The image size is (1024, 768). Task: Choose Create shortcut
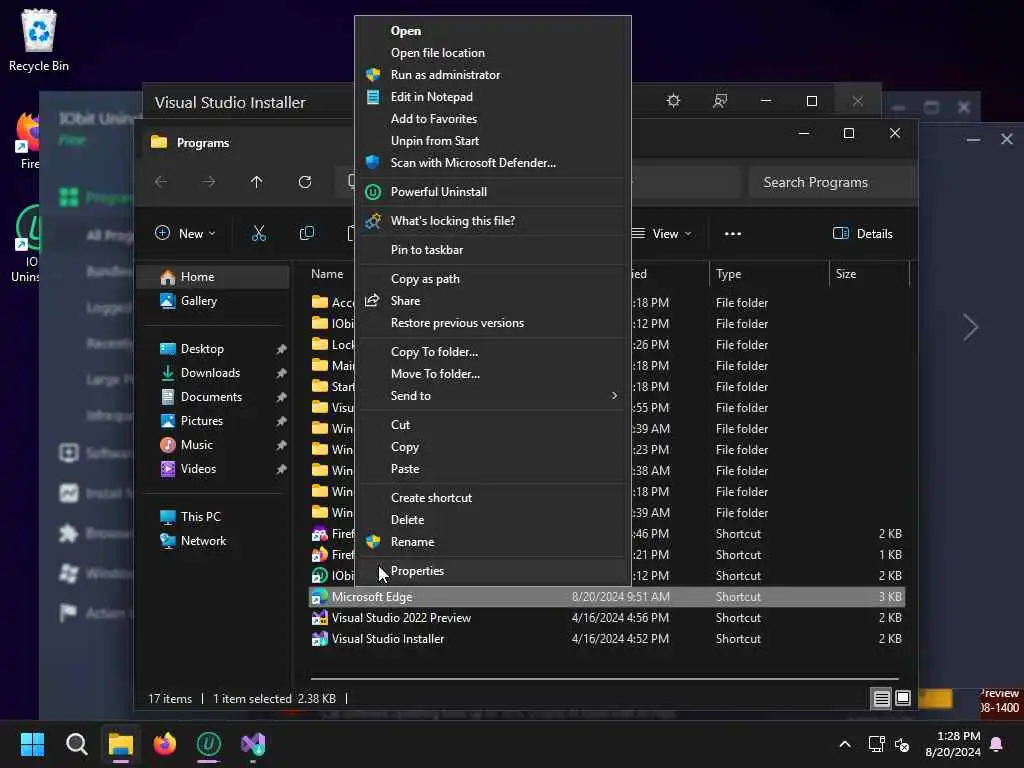coord(431,498)
